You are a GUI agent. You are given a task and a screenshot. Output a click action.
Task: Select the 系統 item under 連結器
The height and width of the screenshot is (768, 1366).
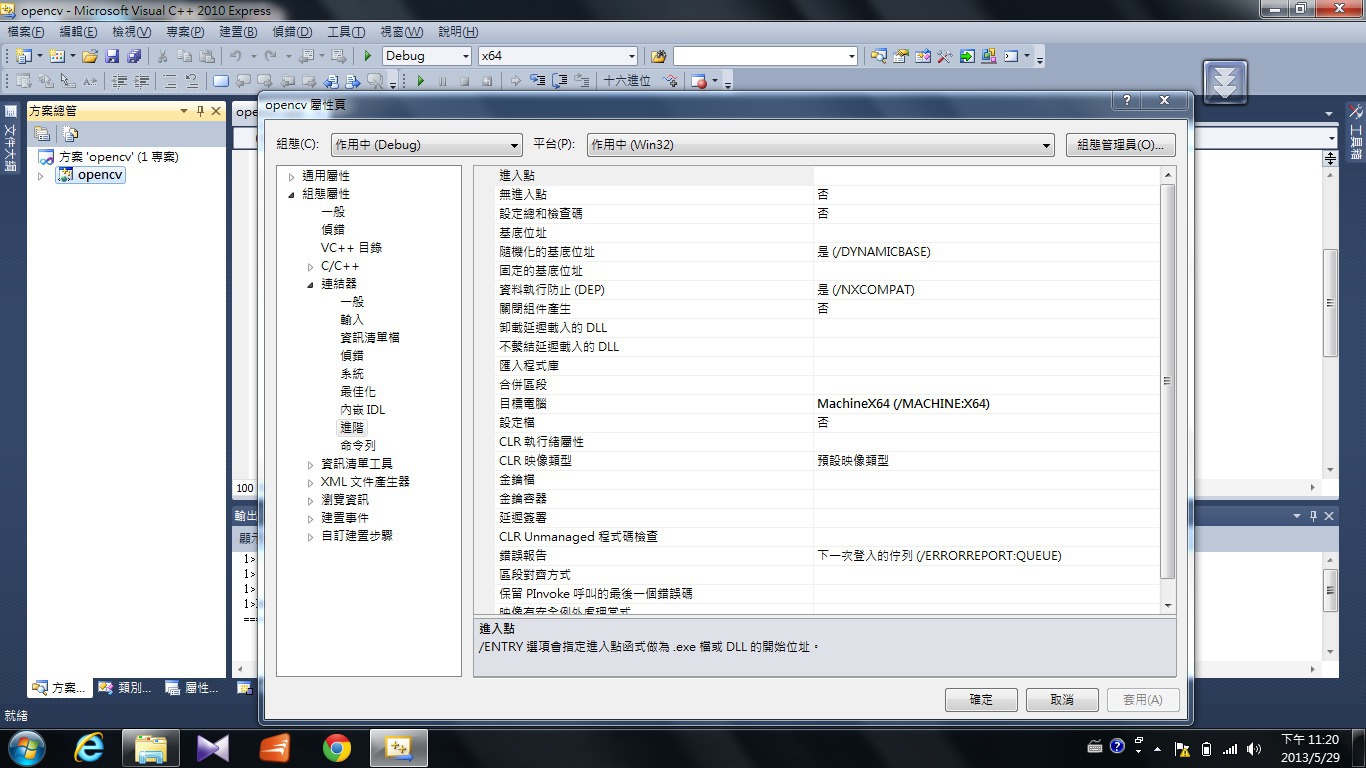point(352,374)
